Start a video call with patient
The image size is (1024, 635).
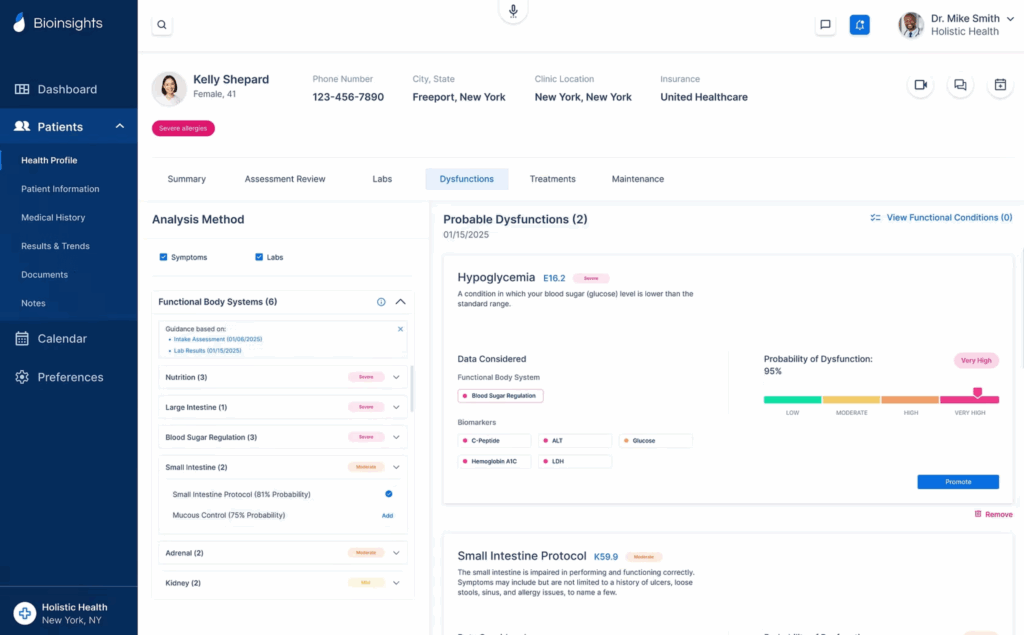pyautogui.click(x=920, y=86)
